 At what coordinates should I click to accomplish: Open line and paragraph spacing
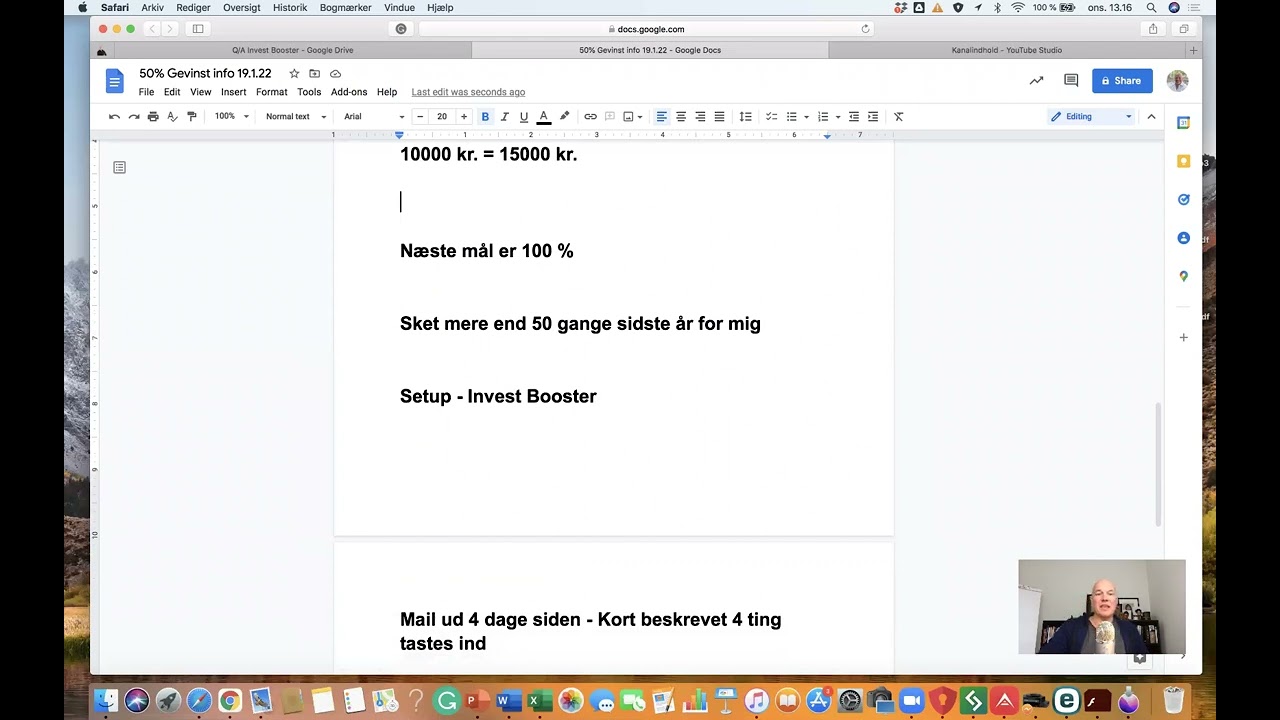point(745,117)
